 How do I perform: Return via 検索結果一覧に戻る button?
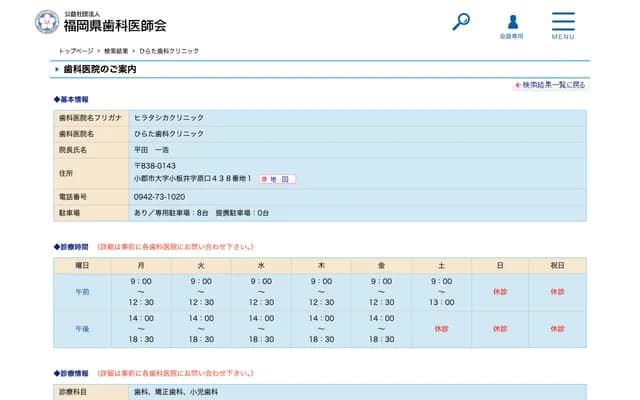tap(549, 85)
